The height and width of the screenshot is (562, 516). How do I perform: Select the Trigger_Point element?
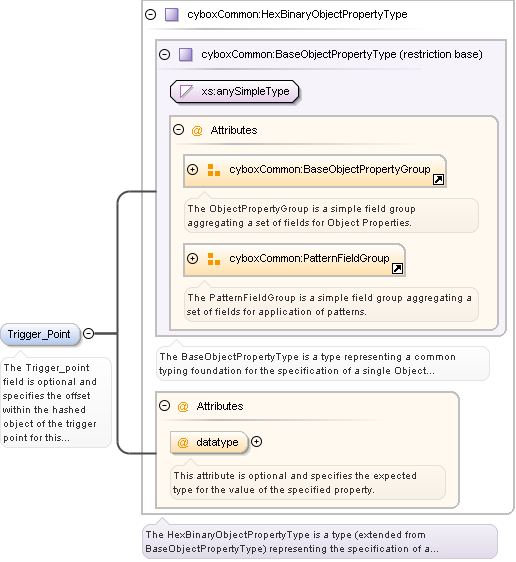point(40,334)
